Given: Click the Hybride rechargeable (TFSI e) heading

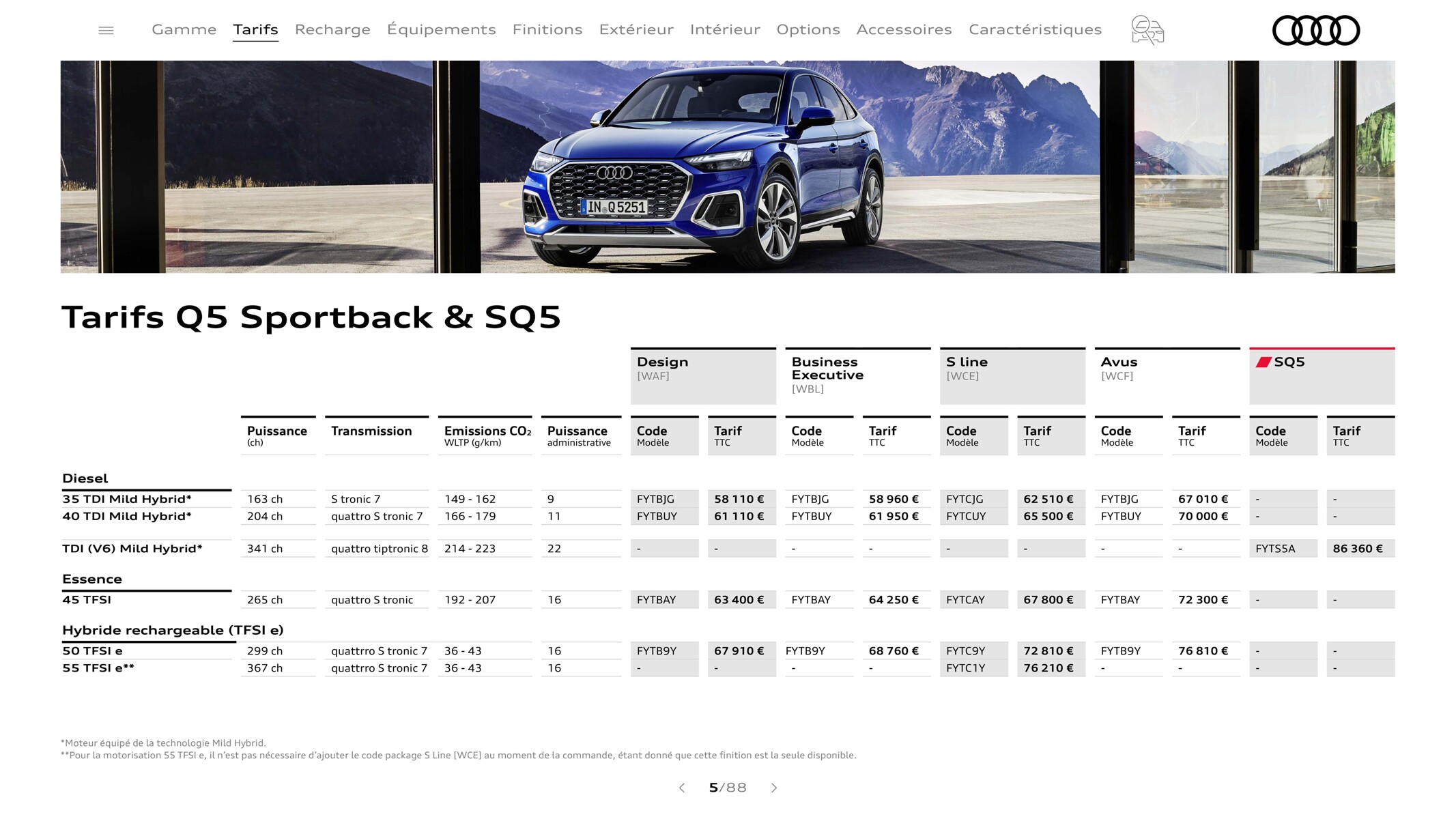Looking at the screenshot, I should coord(173,630).
